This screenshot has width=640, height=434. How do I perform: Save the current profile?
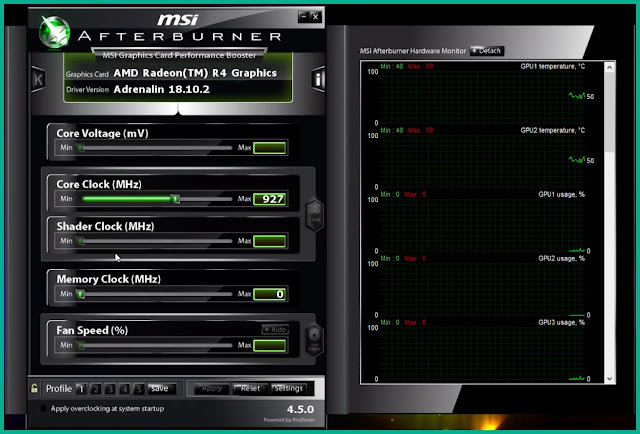162,389
